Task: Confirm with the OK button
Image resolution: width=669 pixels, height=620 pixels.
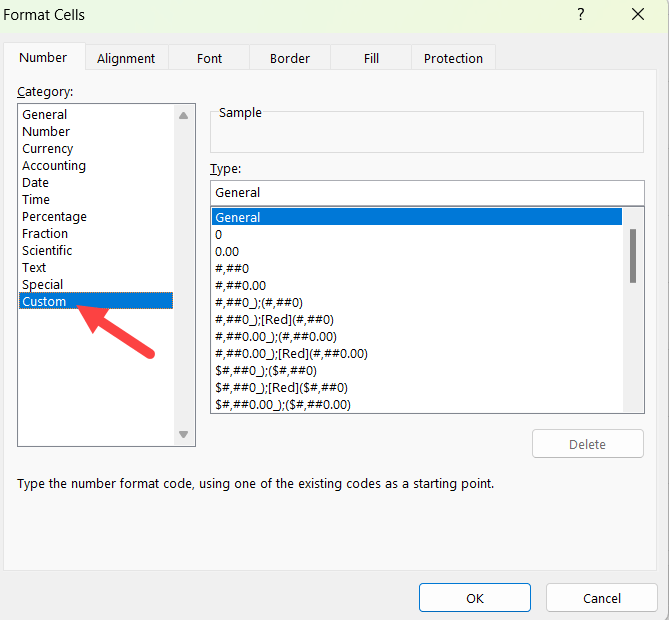Action: [x=475, y=598]
